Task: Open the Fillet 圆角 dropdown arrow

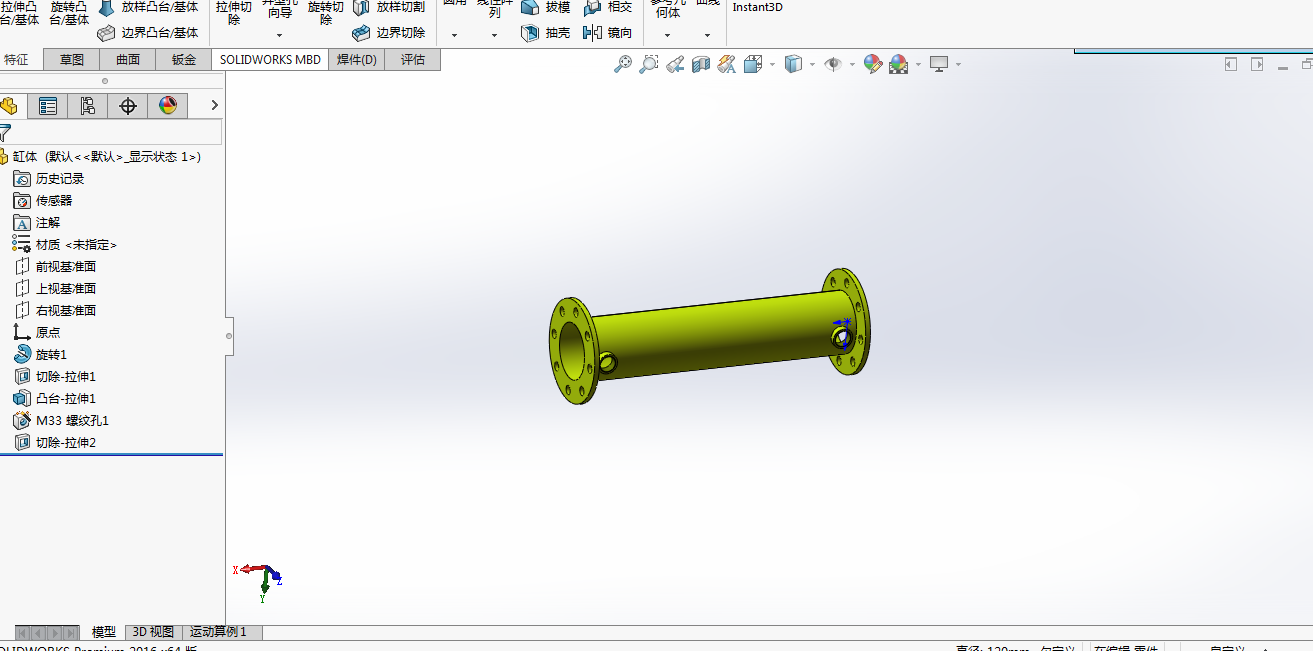Action: pos(454,35)
